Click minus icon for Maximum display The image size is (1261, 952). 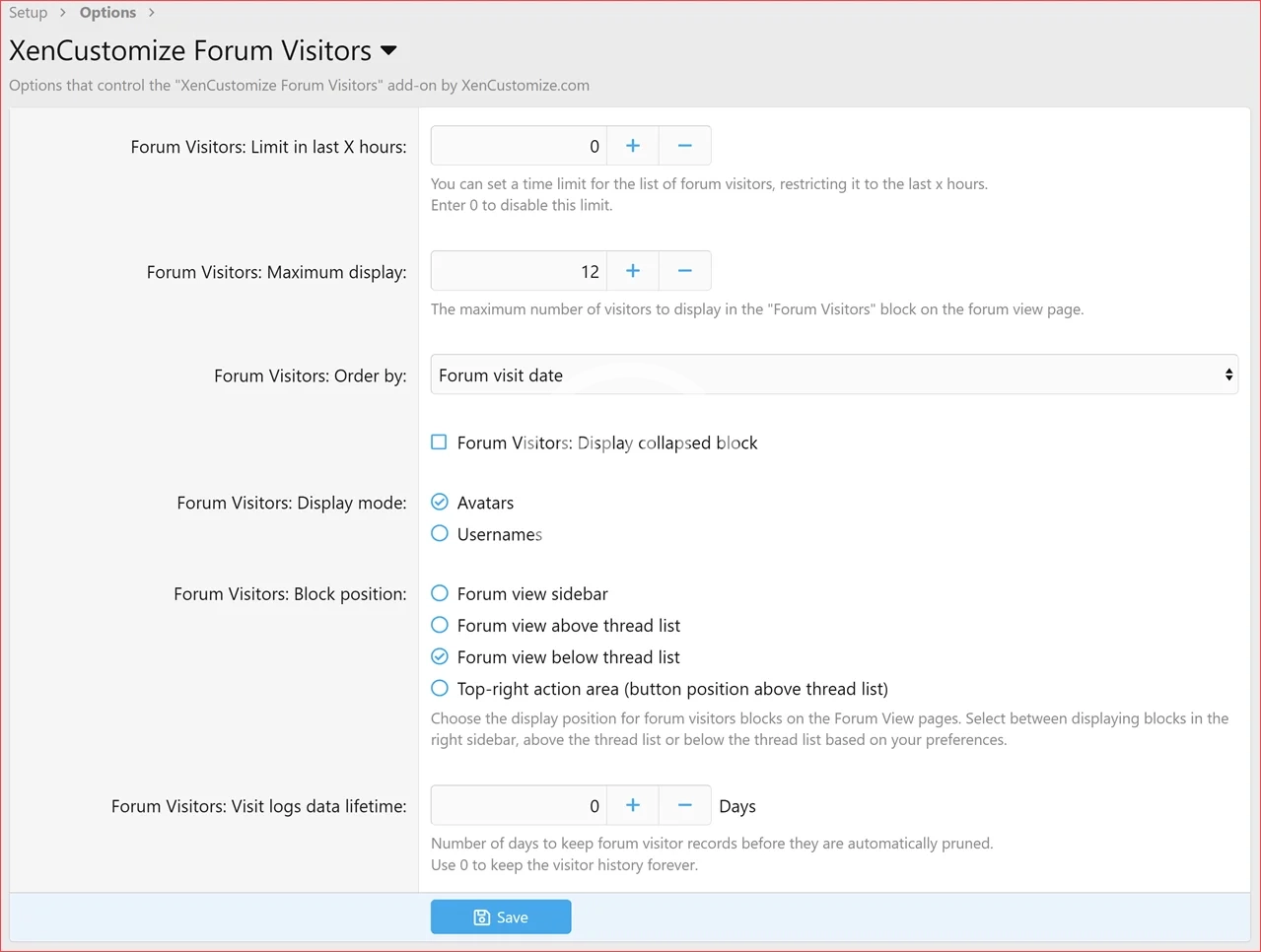684,271
